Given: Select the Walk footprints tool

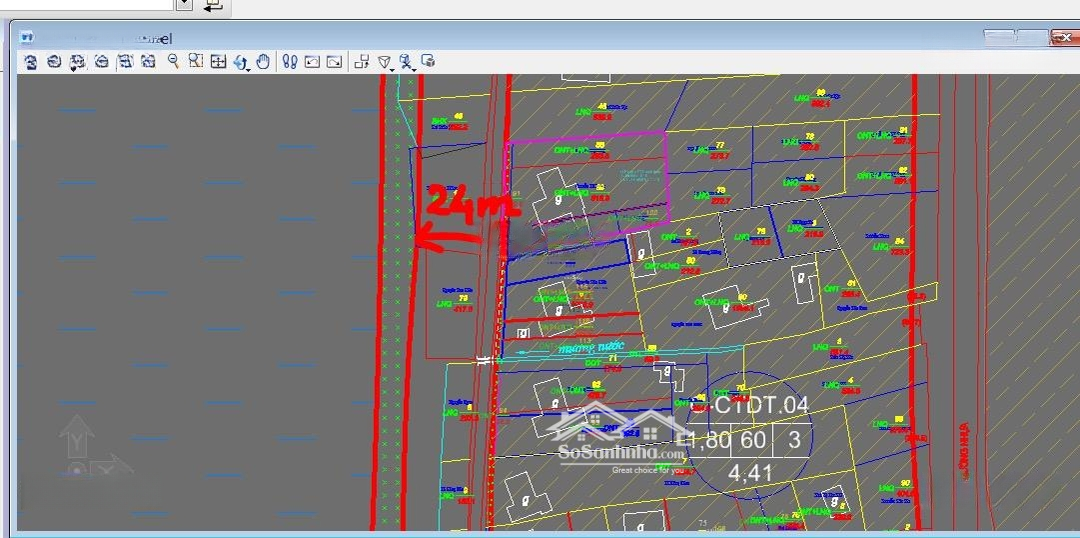Looking at the screenshot, I should click(289, 62).
